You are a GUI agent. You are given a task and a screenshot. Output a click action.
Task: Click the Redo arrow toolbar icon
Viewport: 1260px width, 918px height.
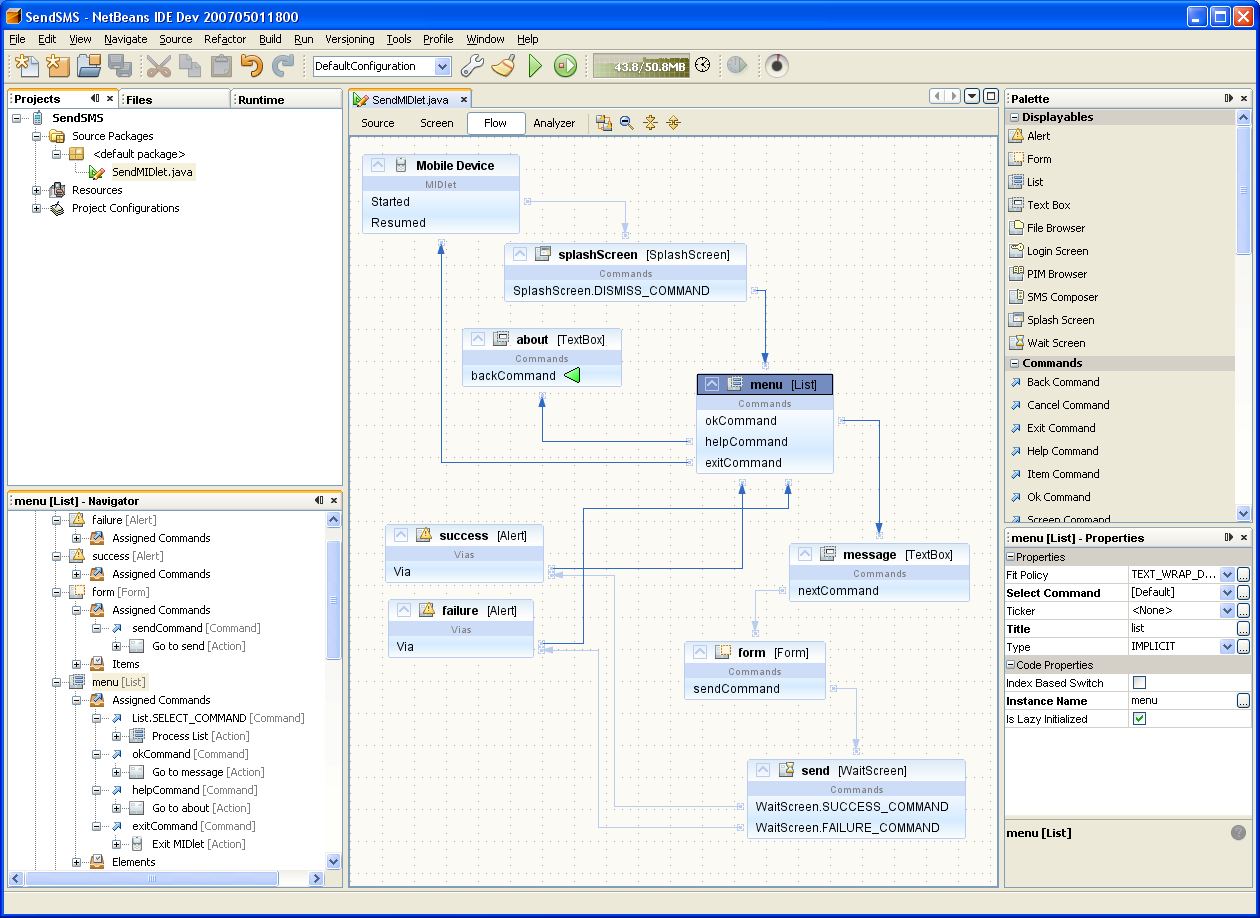pyautogui.click(x=284, y=66)
